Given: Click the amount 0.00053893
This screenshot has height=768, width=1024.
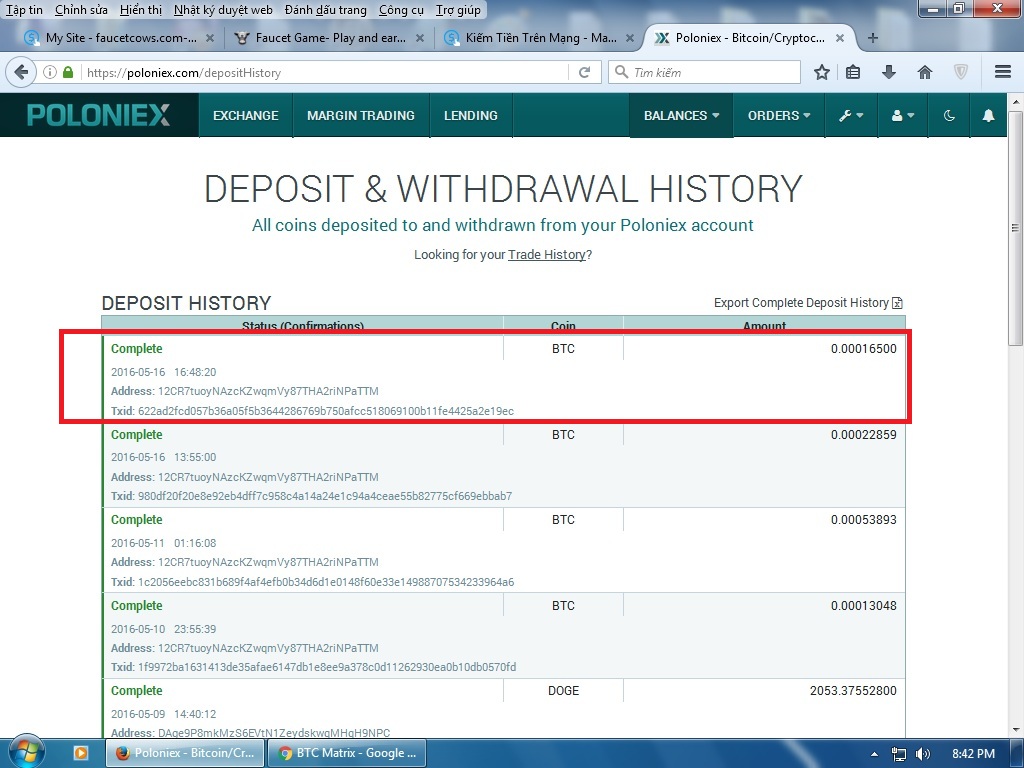Looking at the screenshot, I should 863,520.
